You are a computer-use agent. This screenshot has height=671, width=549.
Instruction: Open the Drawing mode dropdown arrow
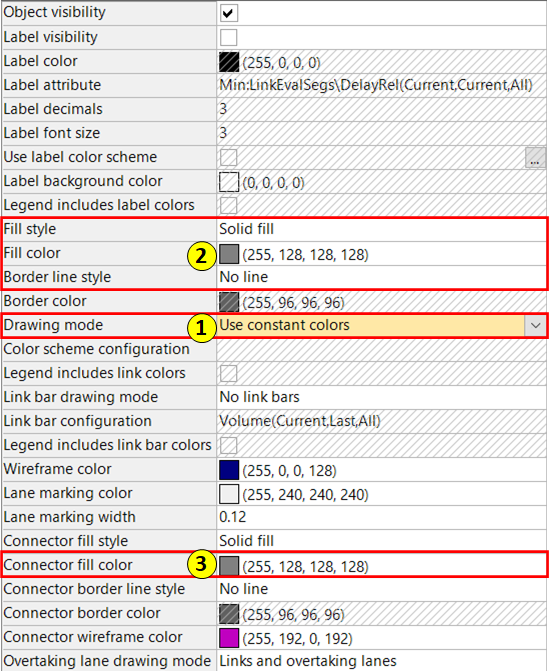pyautogui.click(x=535, y=326)
